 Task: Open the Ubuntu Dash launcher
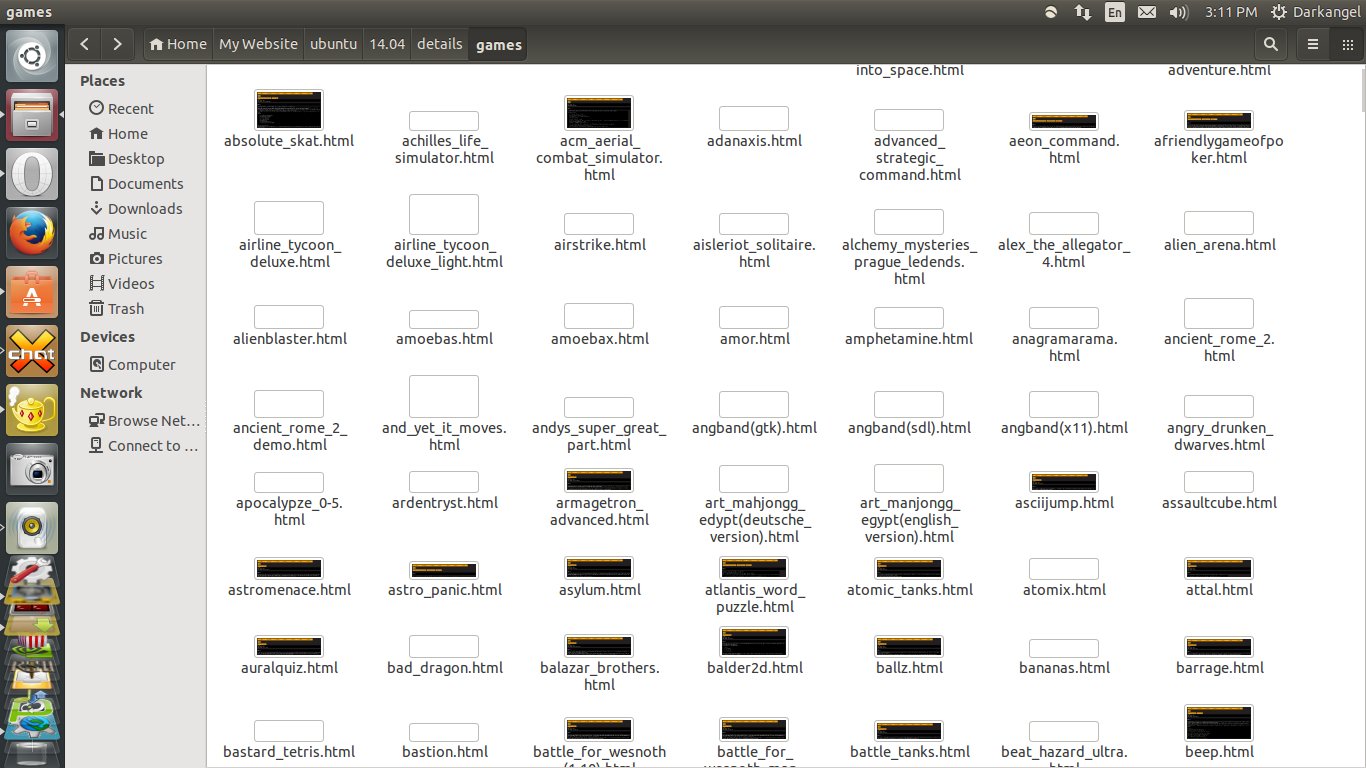pos(33,57)
